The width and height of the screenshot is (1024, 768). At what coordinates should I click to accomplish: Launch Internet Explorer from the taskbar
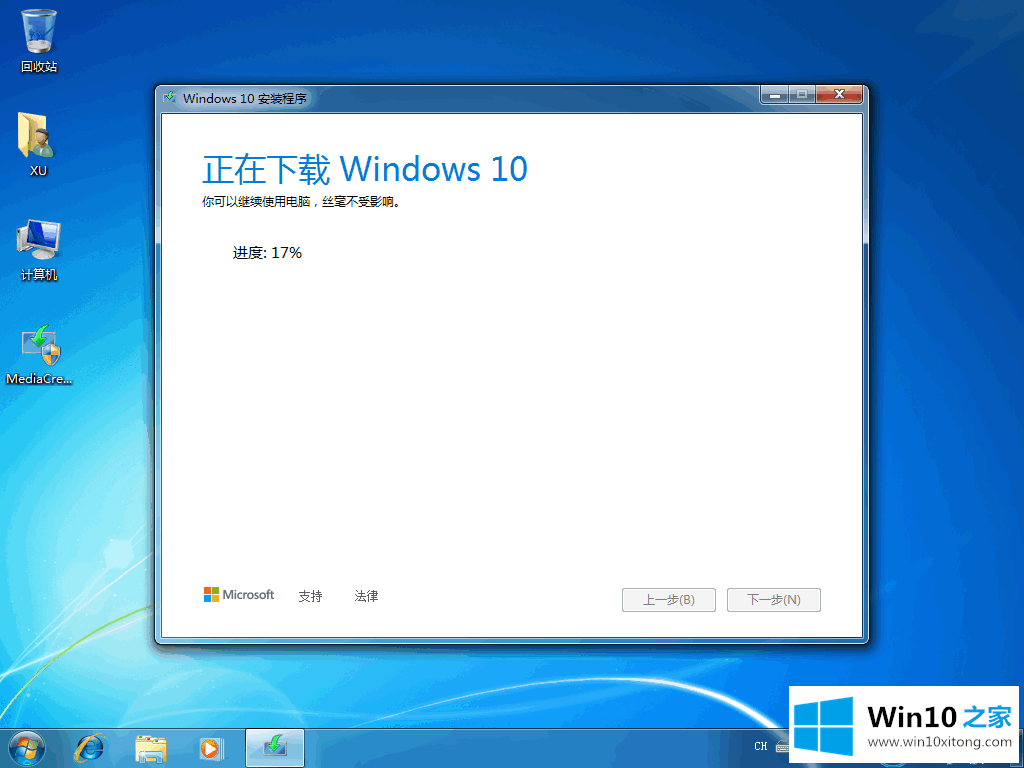click(x=90, y=748)
